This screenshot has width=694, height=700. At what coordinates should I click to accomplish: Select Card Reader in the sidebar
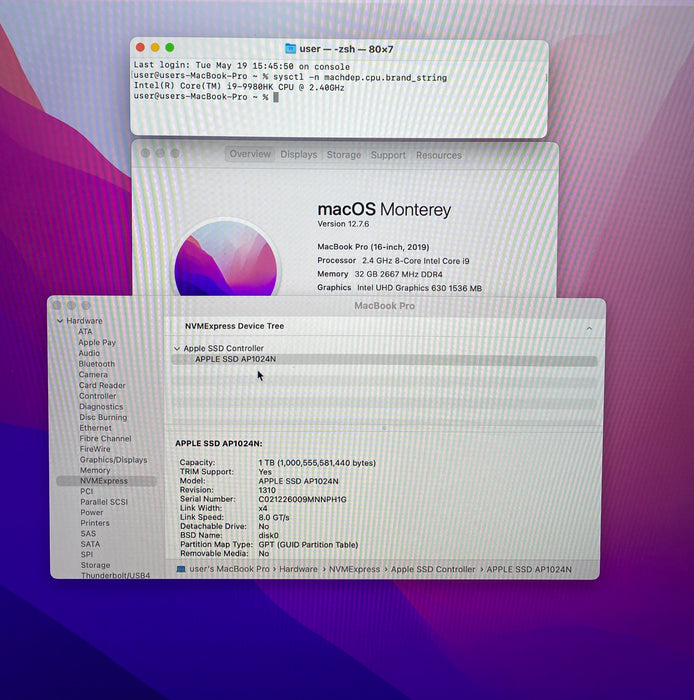pyautogui.click(x=102, y=385)
